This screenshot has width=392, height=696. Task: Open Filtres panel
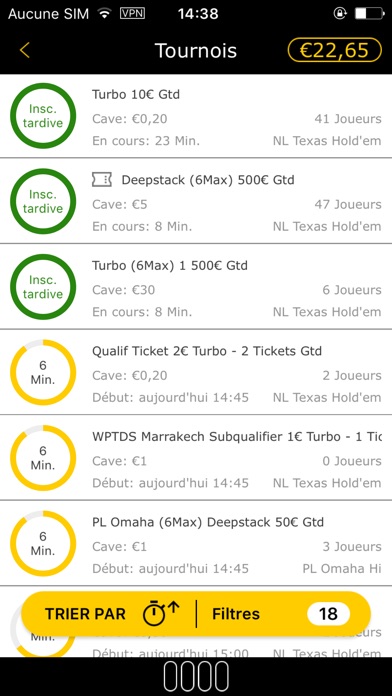click(236, 614)
